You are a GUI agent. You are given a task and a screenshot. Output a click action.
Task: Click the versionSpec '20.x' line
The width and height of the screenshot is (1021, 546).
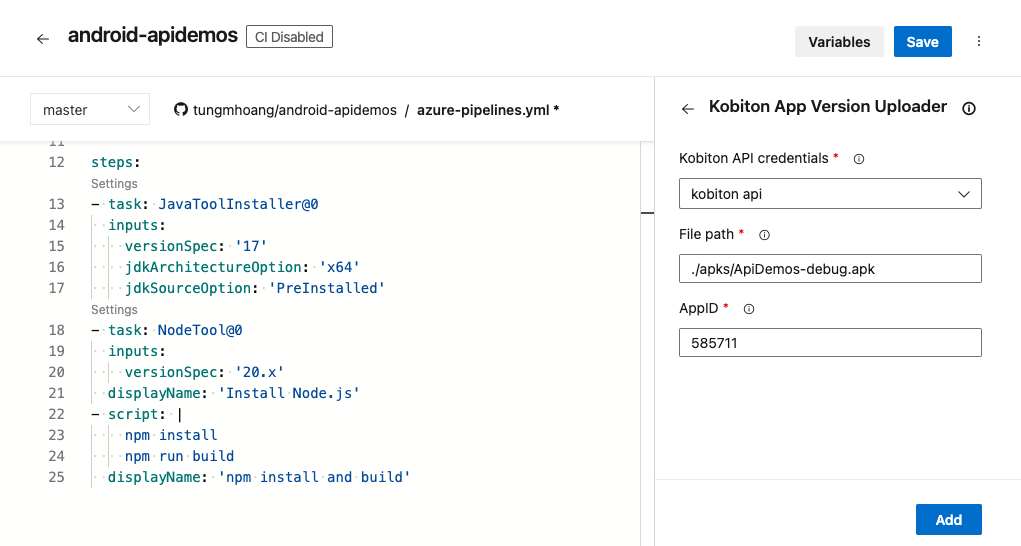click(204, 372)
